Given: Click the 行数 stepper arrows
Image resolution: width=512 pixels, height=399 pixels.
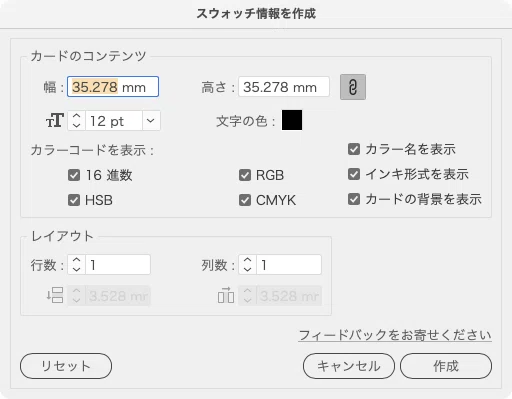Looking at the screenshot, I should click(x=76, y=265).
